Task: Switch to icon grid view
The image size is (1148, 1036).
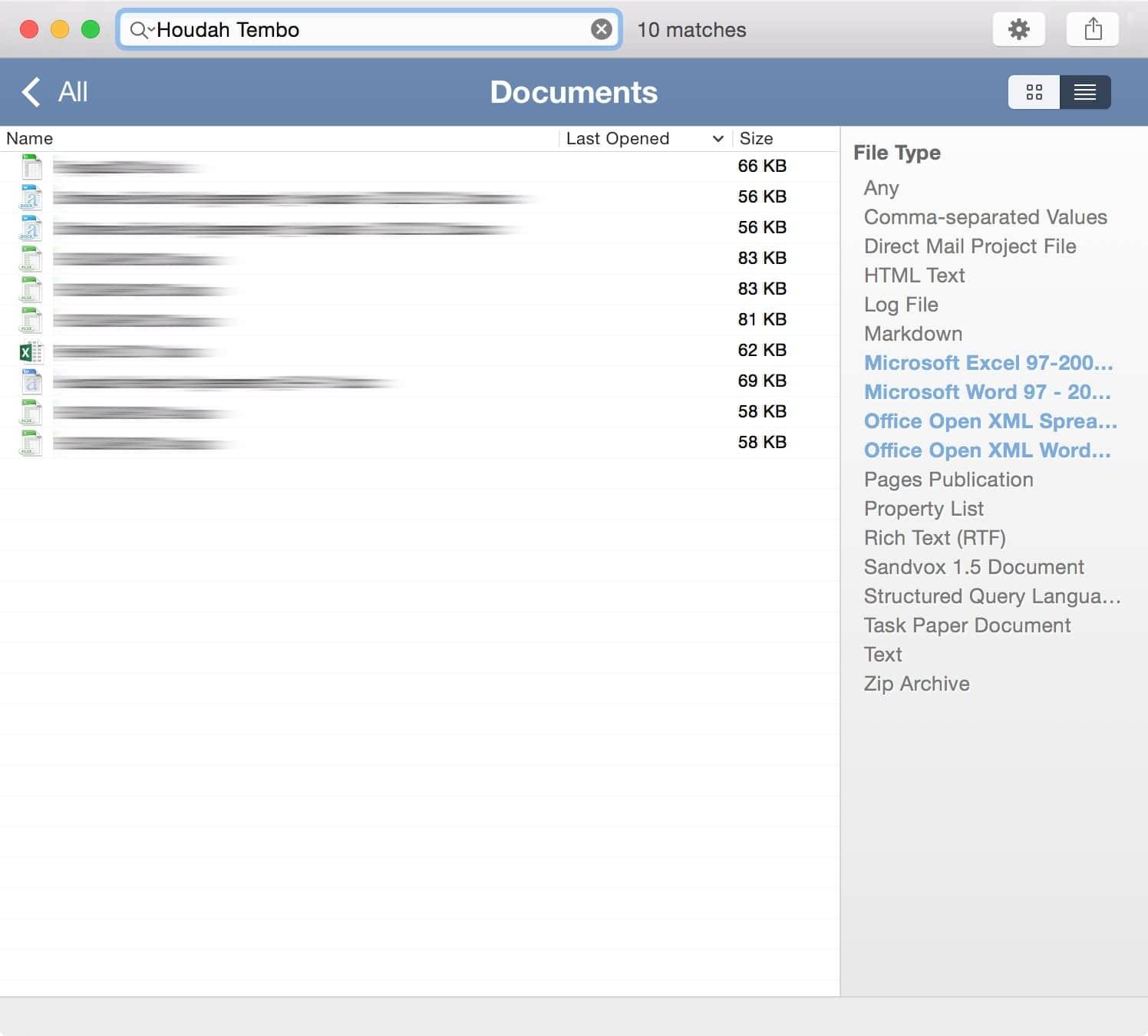Action: point(1034,92)
